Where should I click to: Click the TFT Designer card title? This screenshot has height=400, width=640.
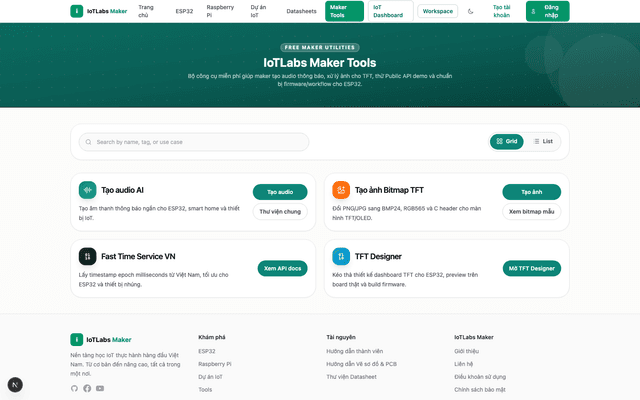pos(378,256)
